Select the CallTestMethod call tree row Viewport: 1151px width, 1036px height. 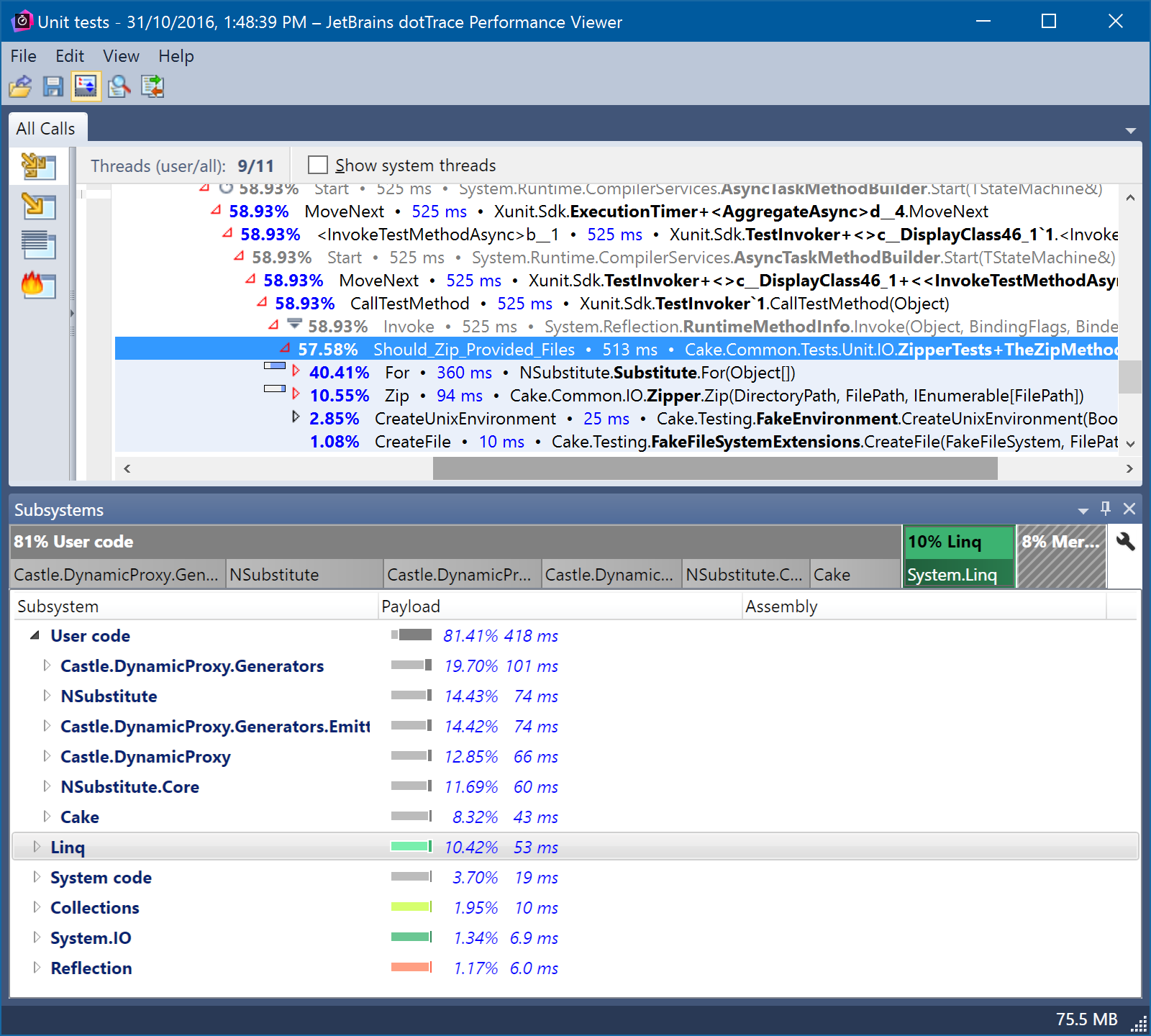coord(617,304)
